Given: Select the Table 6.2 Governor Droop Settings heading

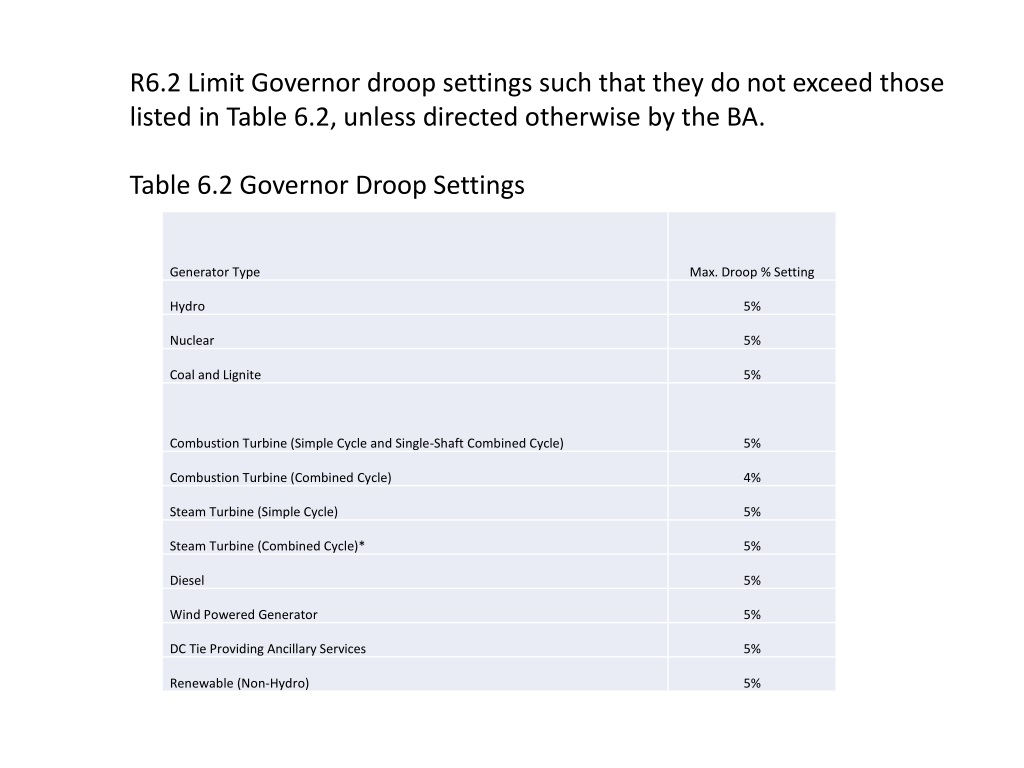Looking at the screenshot, I should tap(327, 185).
